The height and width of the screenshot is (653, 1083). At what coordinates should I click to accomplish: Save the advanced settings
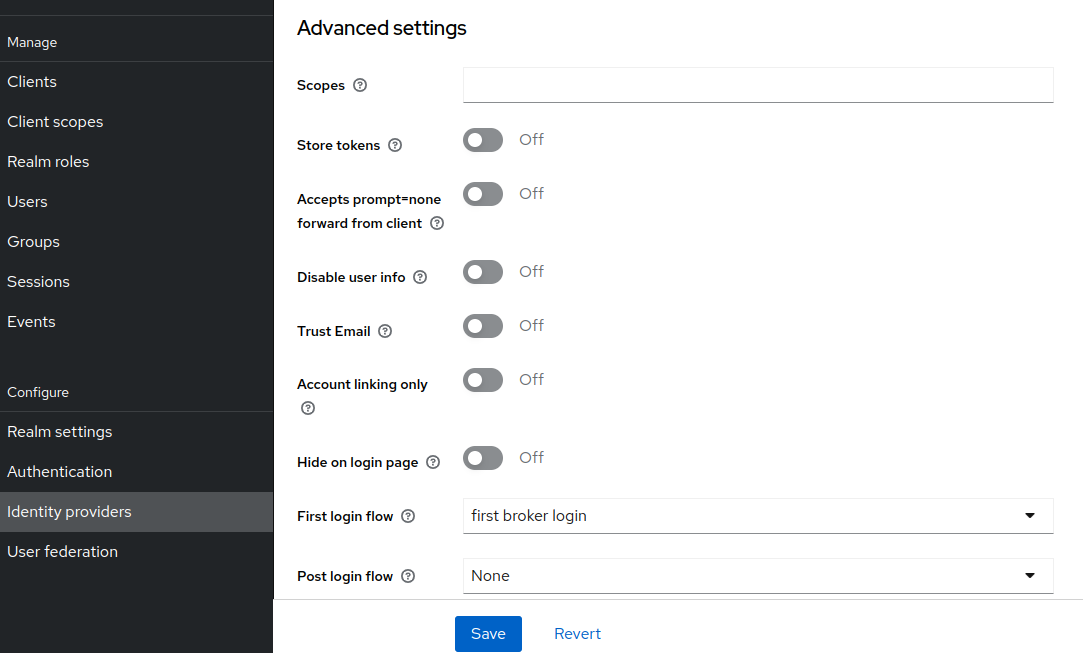488,633
